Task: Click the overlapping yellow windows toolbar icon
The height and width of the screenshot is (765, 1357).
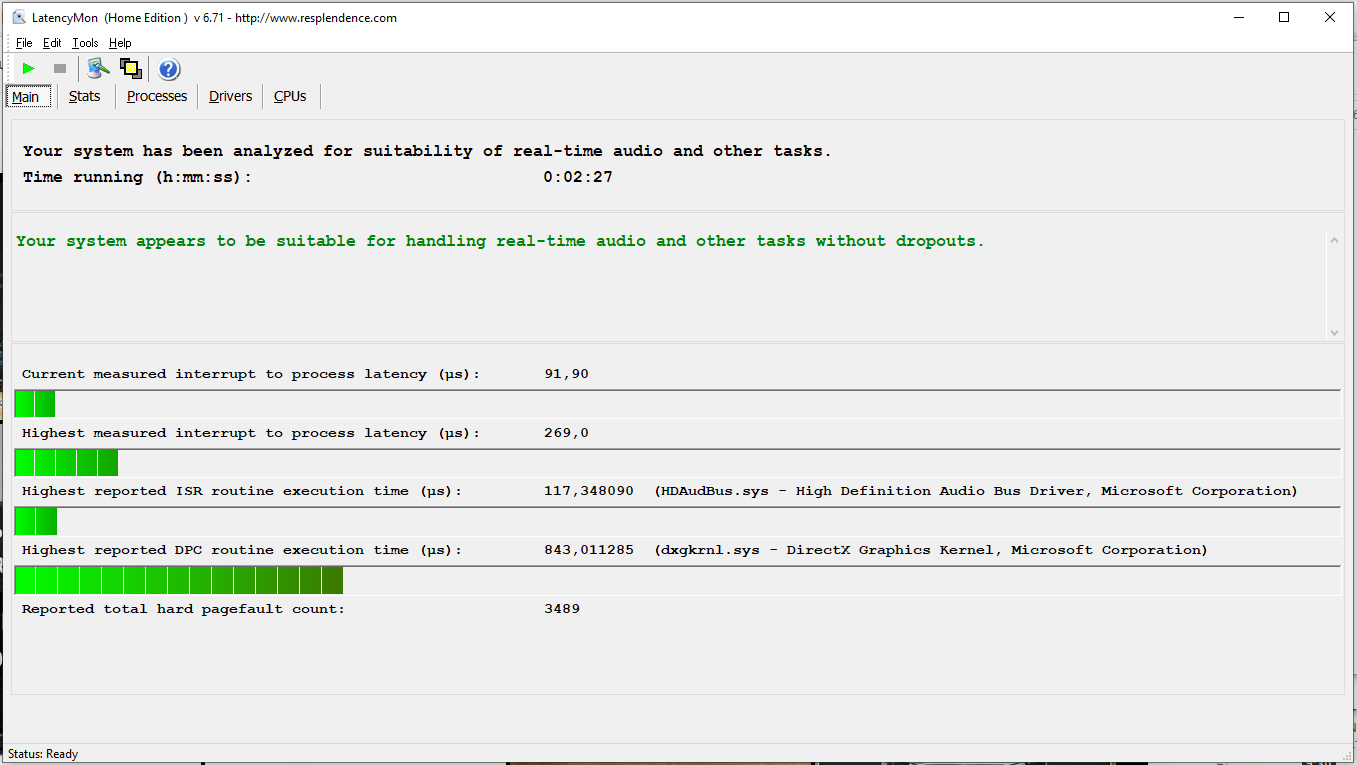Action: [x=130, y=69]
